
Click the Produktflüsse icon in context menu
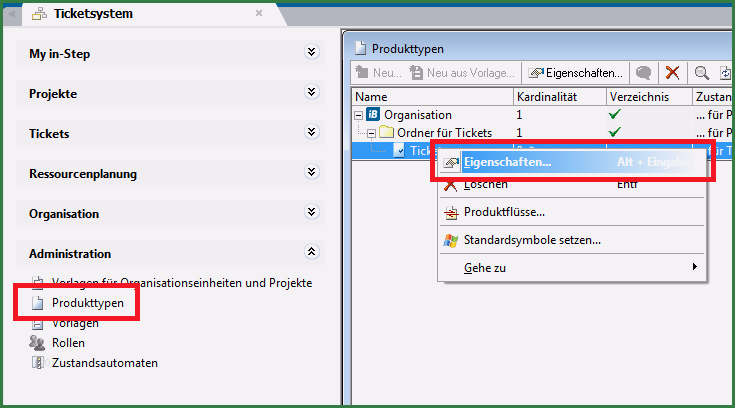click(x=451, y=212)
